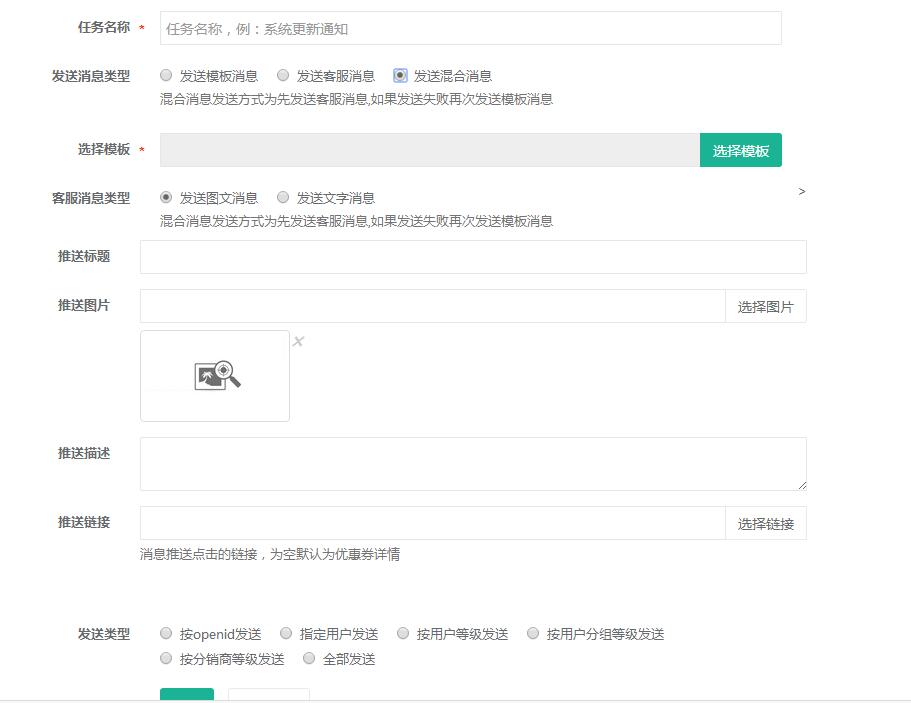Select 按分销商等级发送 radio option
The image size is (911, 703).
pos(166,658)
